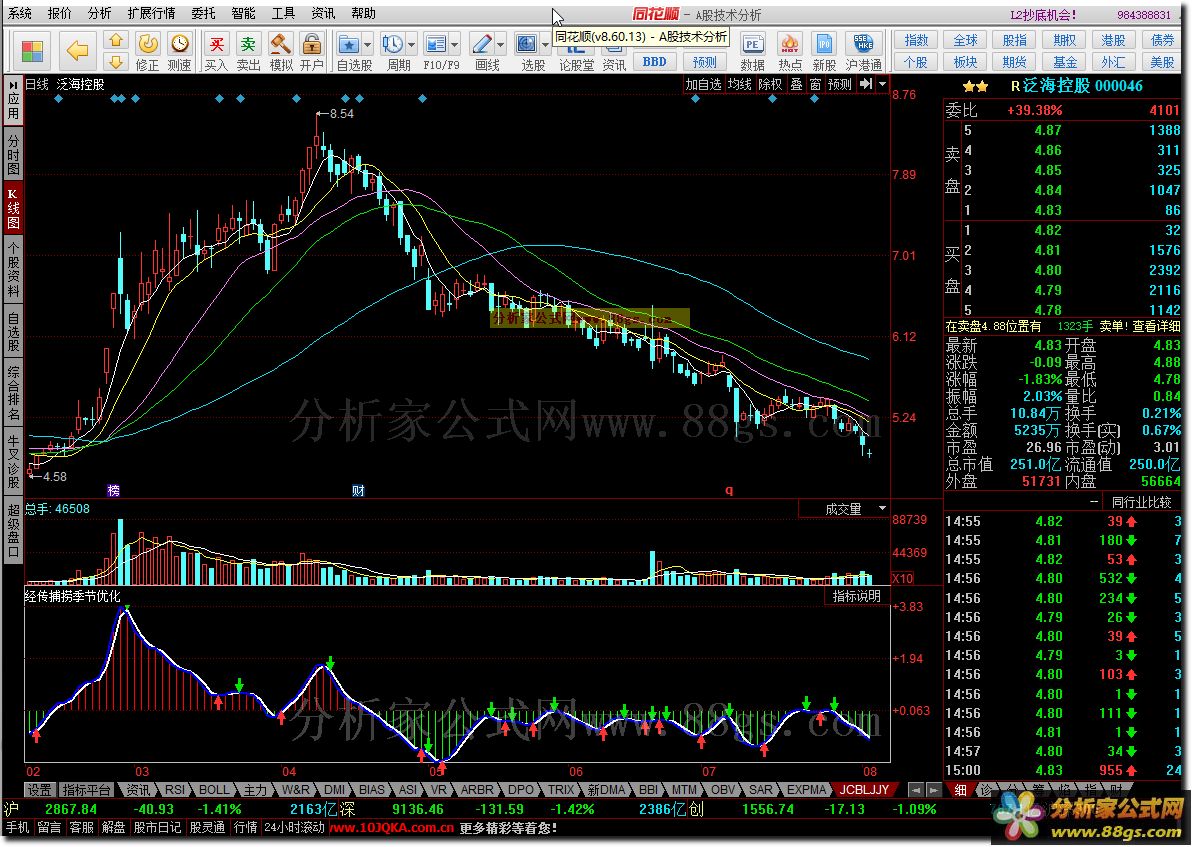This screenshot has height=847, width=1193.
Task: Open the 新股 IPO icon
Action: [x=823, y=43]
